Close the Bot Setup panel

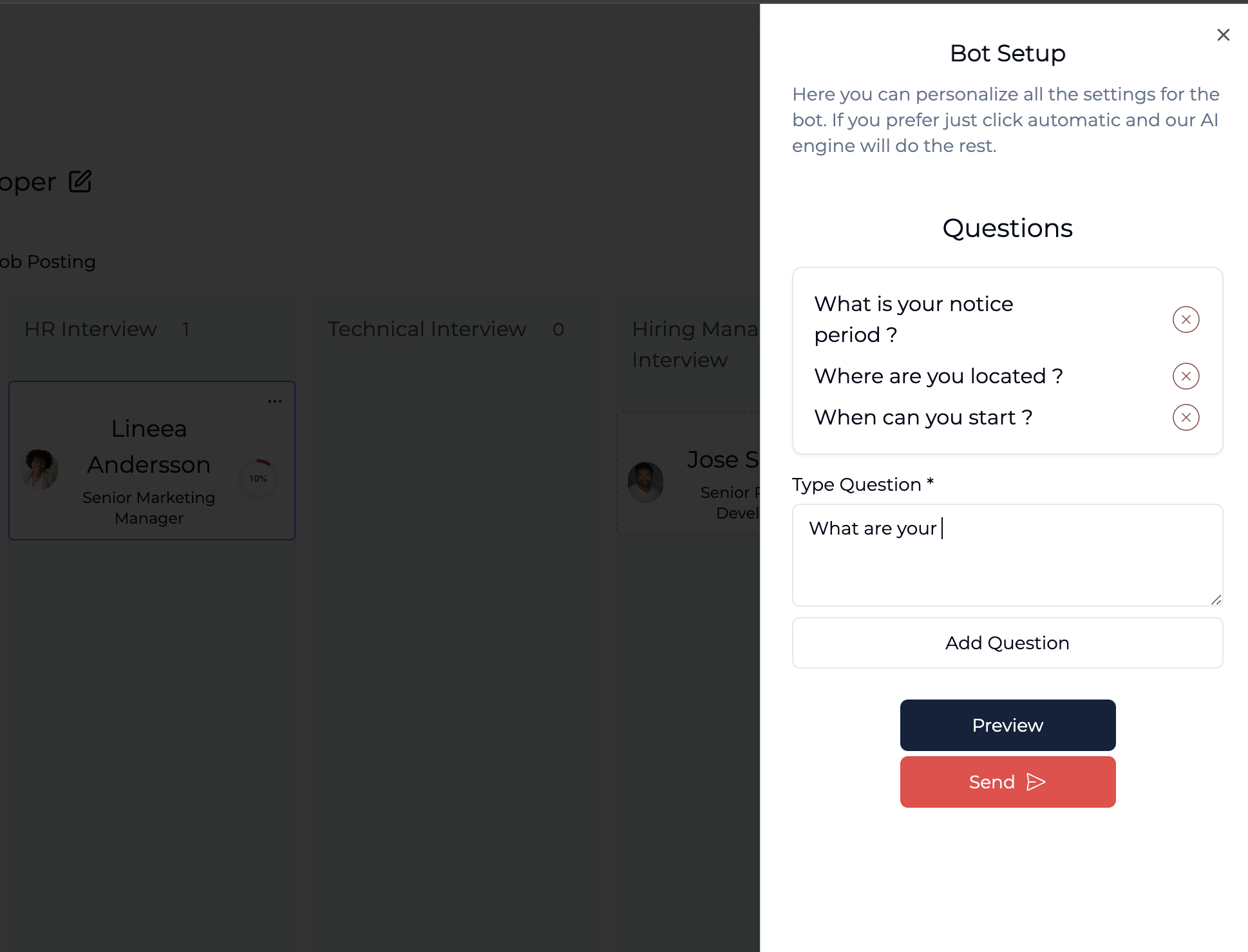tap(1223, 35)
